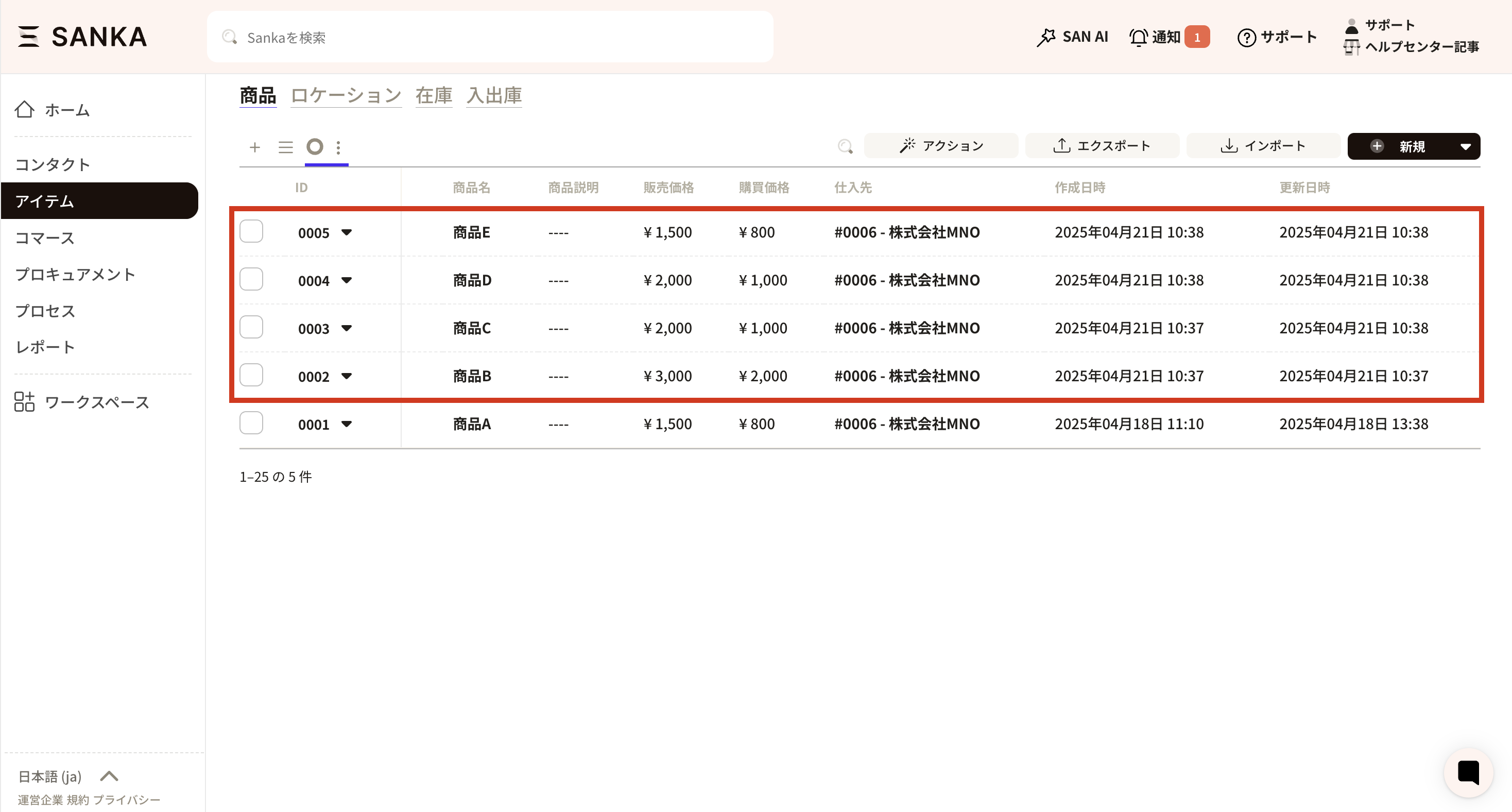The height and width of the screenshot is (812, 1512).
Task: Select checkbox for item 0001
Action: pos(251,422)
